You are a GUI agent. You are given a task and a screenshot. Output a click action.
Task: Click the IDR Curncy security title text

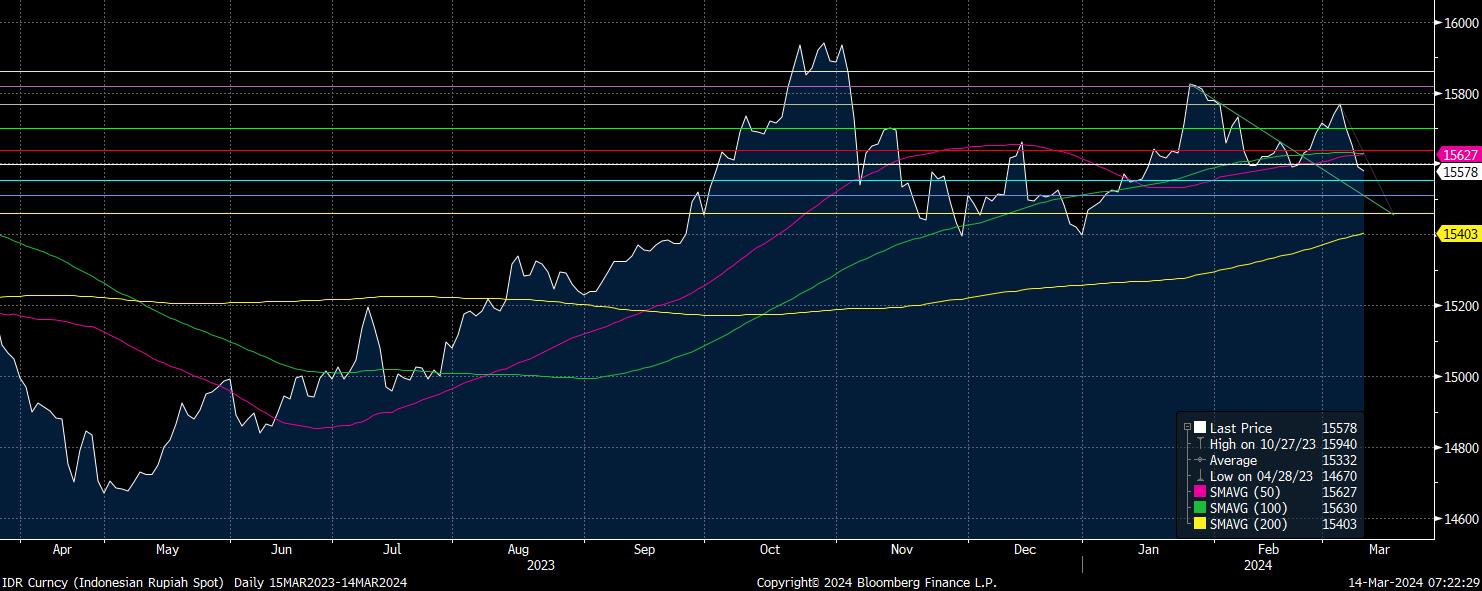click(204, 582)
